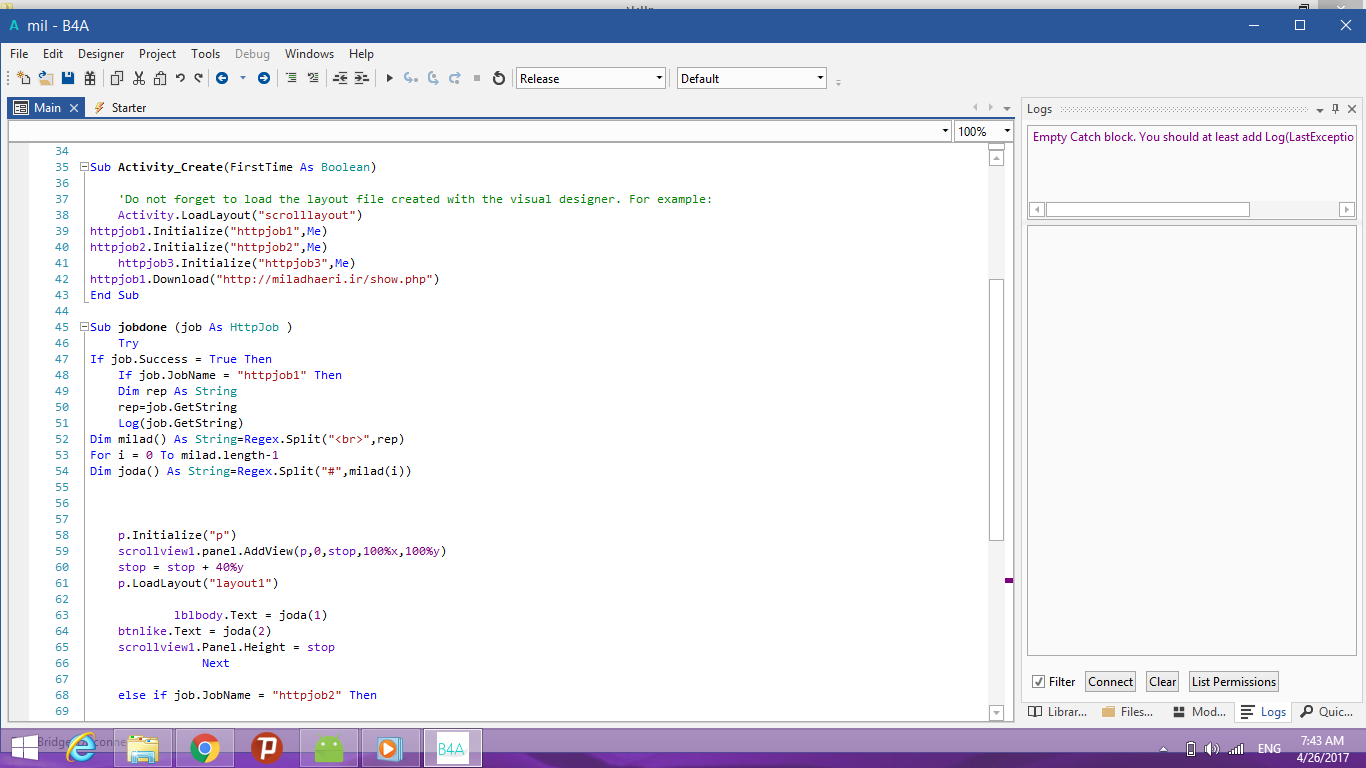Image resolution: width=1366 pixels, height=768 pixels.
Task: Collapse the Activity_Create sub via its minus box
Action: coord(84,166)
